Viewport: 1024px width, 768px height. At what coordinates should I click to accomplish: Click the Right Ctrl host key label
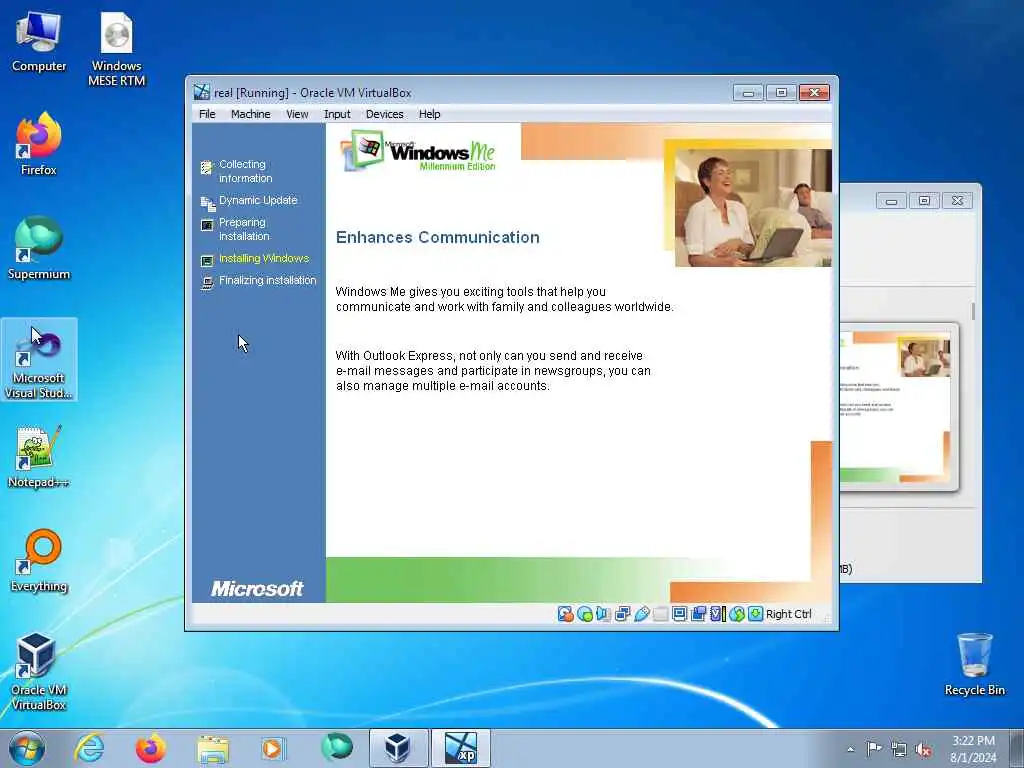788,614
